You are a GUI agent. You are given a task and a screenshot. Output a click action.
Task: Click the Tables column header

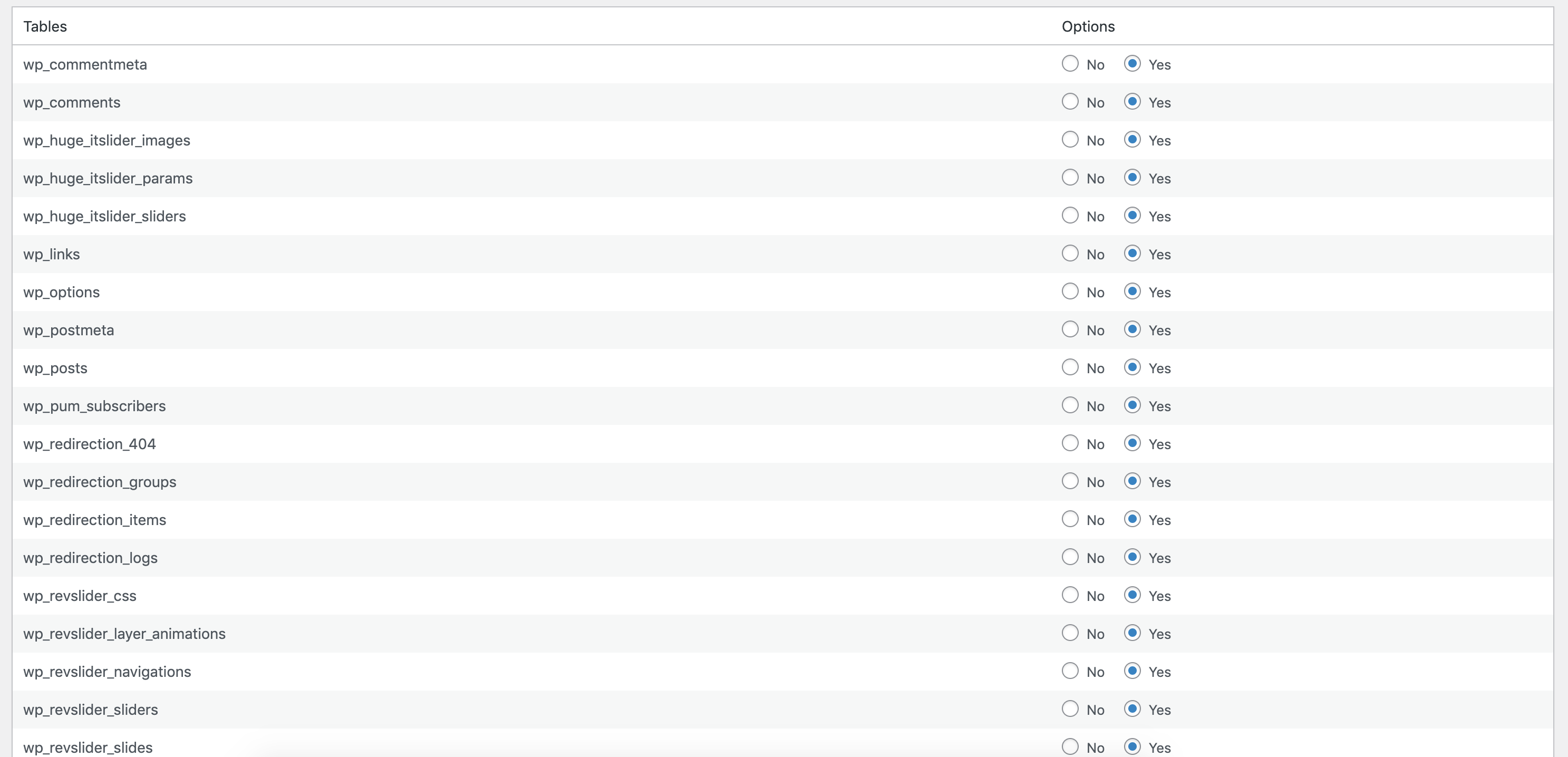[x=45, y=26]
